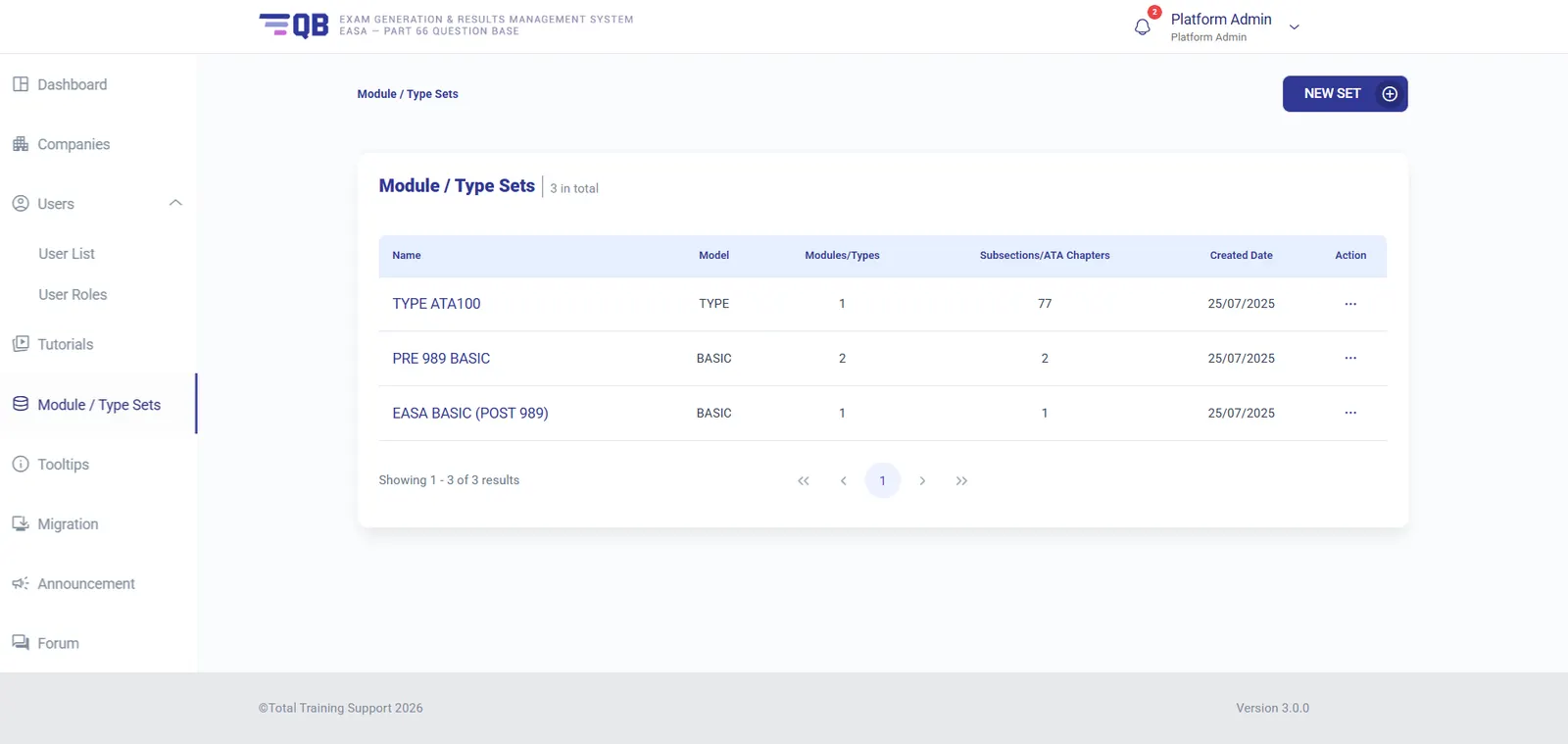Click the 77 subsections value
Image resolution: width=1568 pixels, height=744 pixels.
click(x=1045, y=304)
